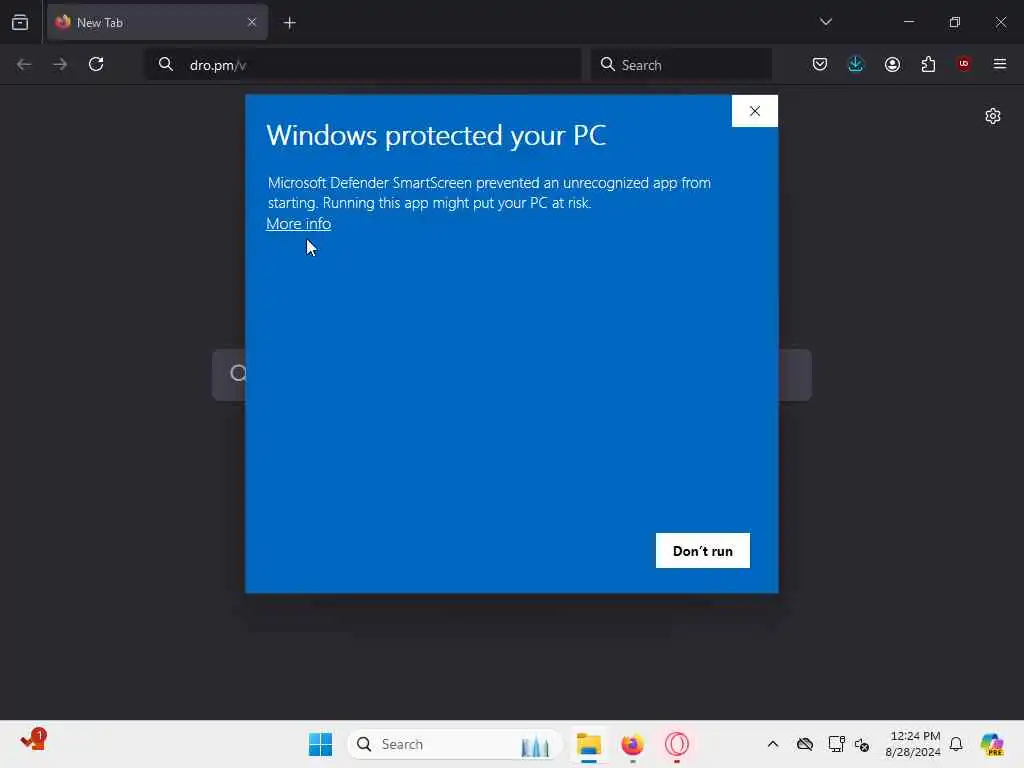Open the Windows Start menu
The image size is (1024, 768).
[x=320, y=744]
